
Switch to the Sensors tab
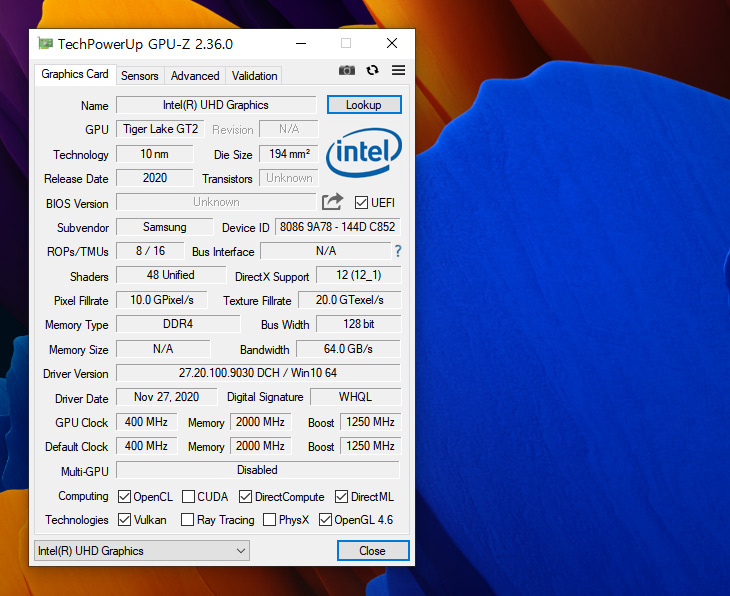(x=140, y=76)
